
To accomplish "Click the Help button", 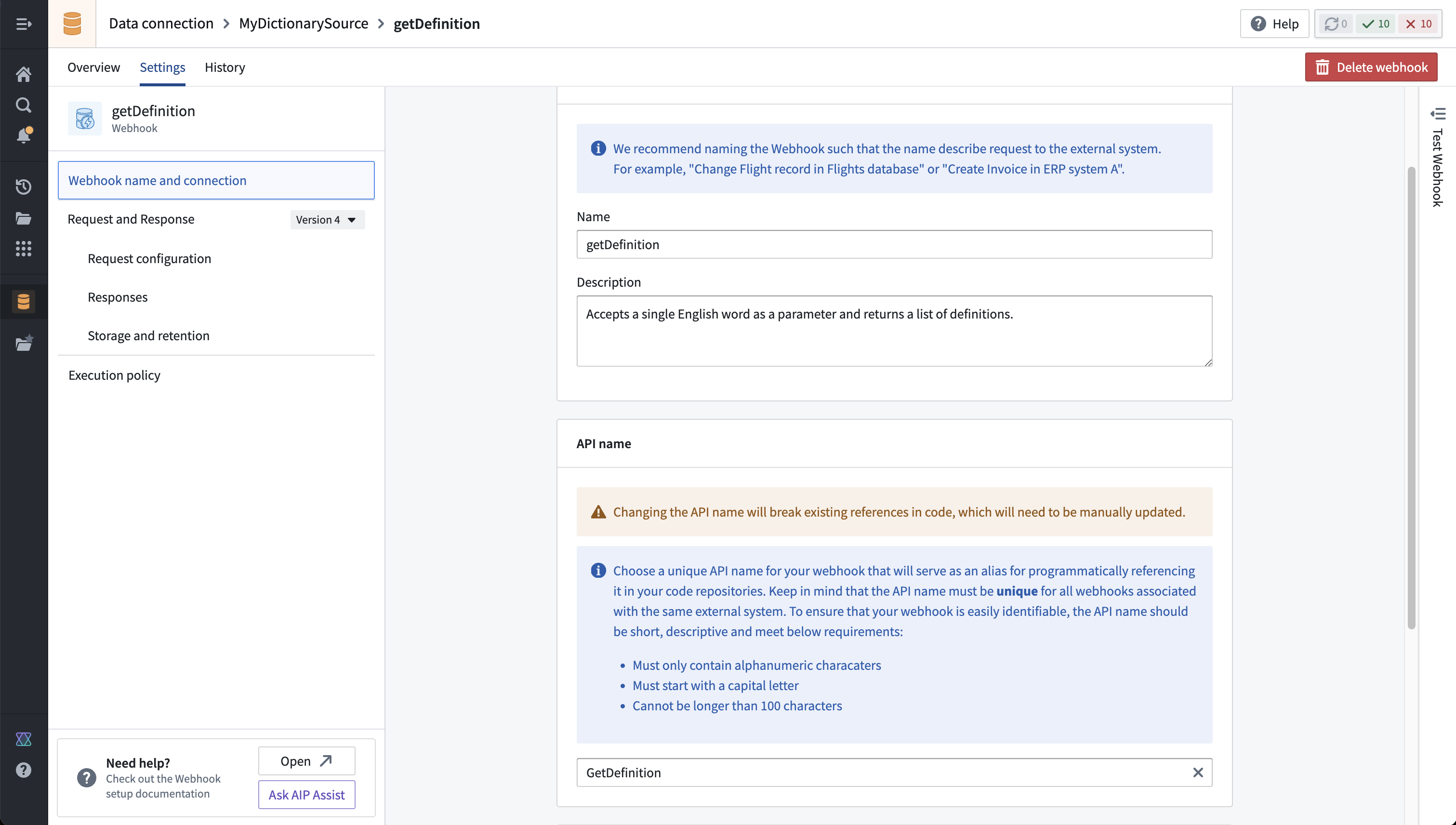I will coord(1274,24).
